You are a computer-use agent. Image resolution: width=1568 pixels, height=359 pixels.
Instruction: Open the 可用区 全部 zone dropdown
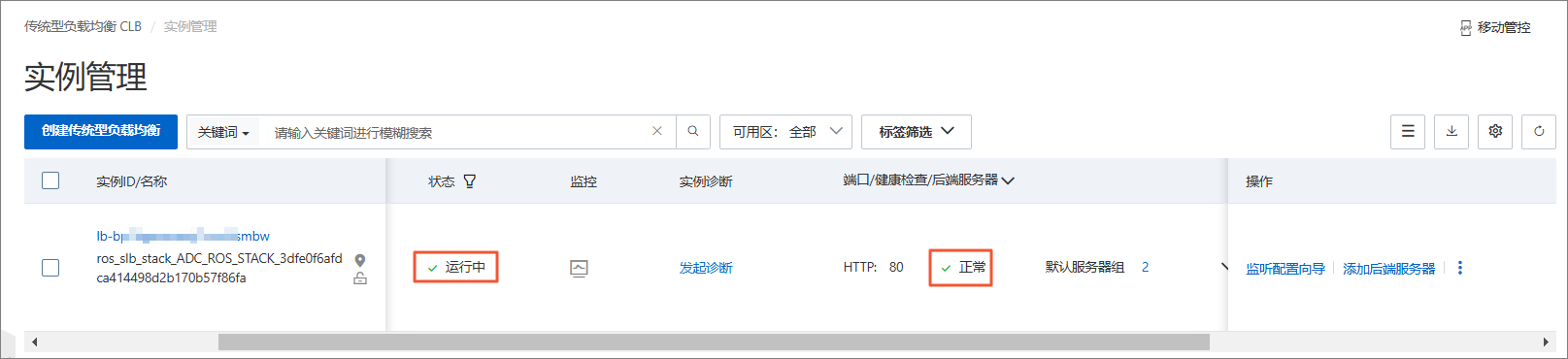pos(785,132)
